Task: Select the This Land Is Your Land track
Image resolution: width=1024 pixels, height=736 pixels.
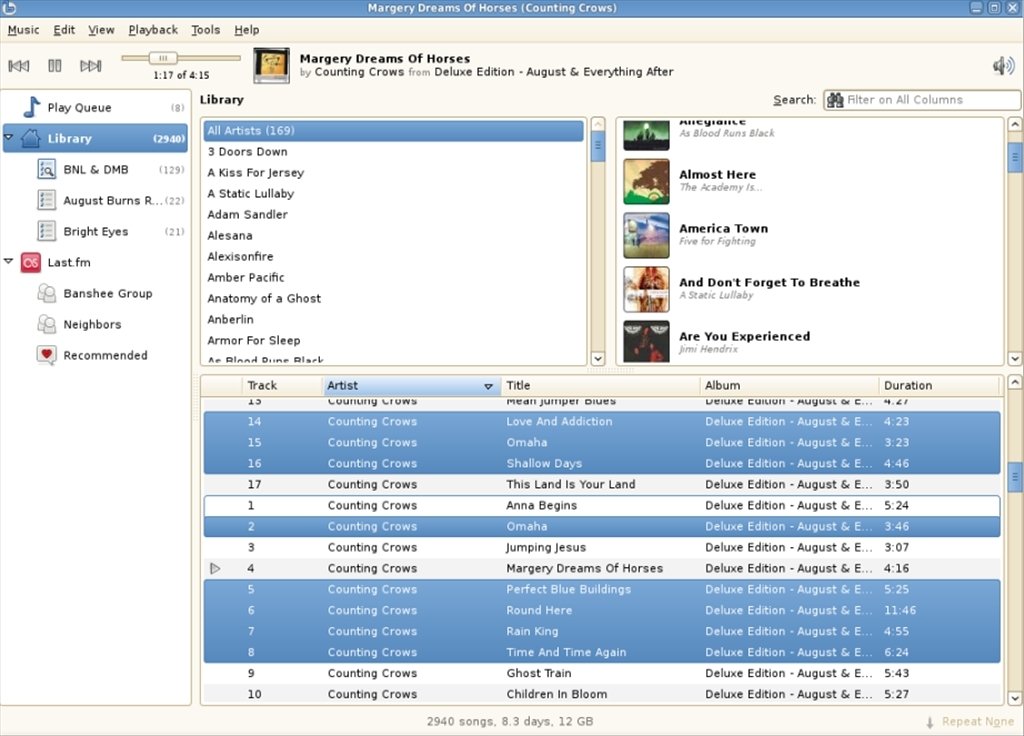Action: [x=601, y=485]
